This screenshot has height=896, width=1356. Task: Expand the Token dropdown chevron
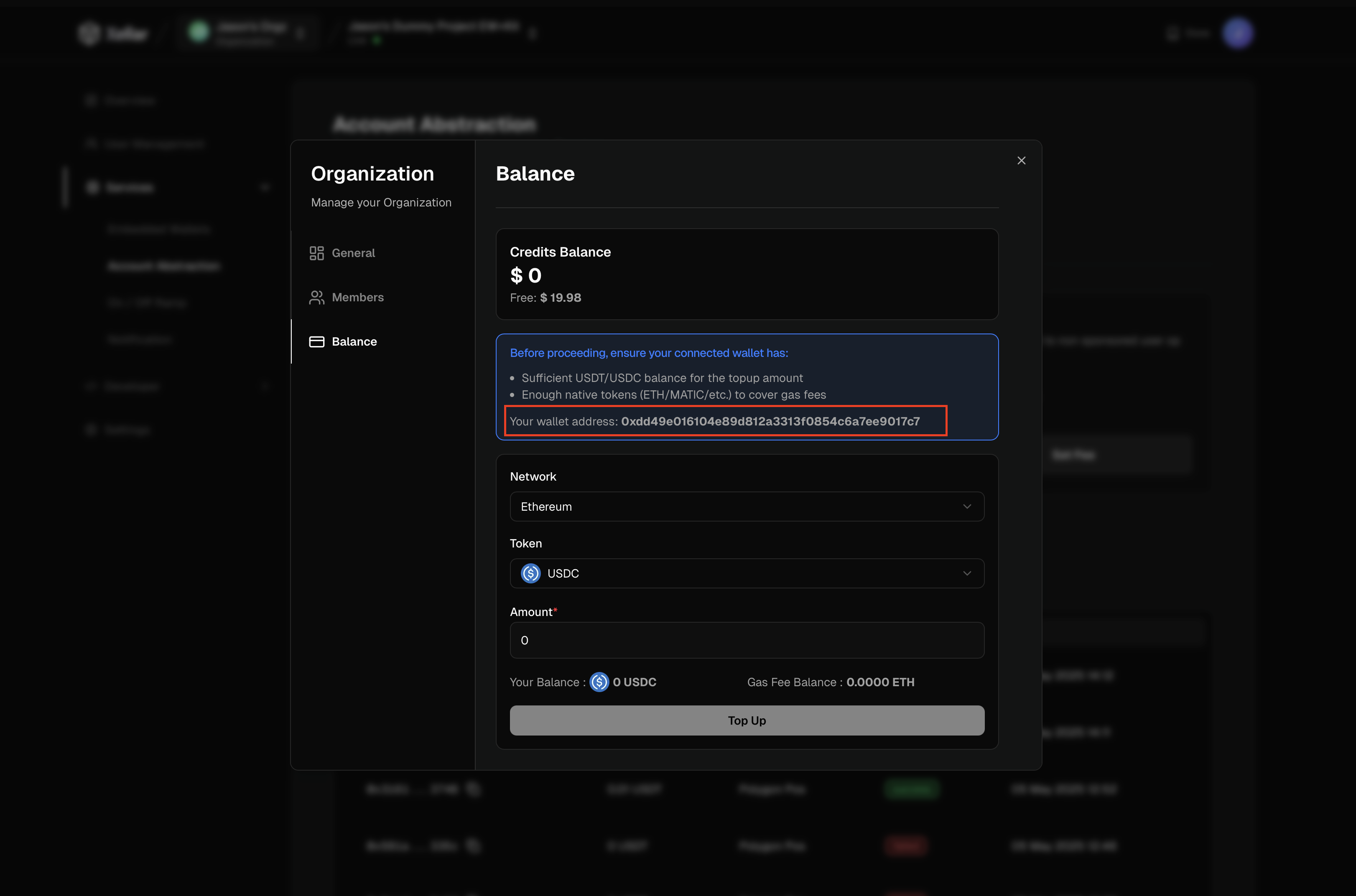(x=967, y=573)
